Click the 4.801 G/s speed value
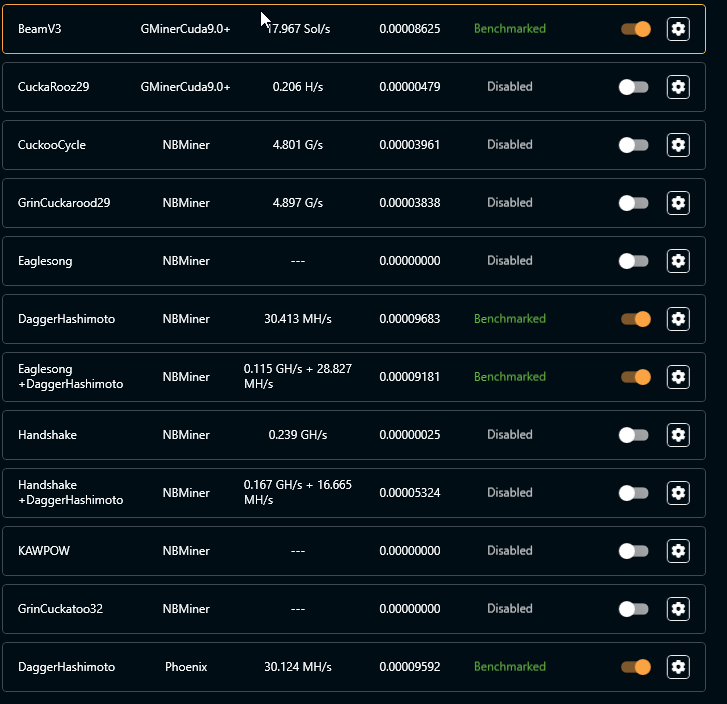Screen dimensions: 727x704 pyautogui.click(x=298, y=145)
